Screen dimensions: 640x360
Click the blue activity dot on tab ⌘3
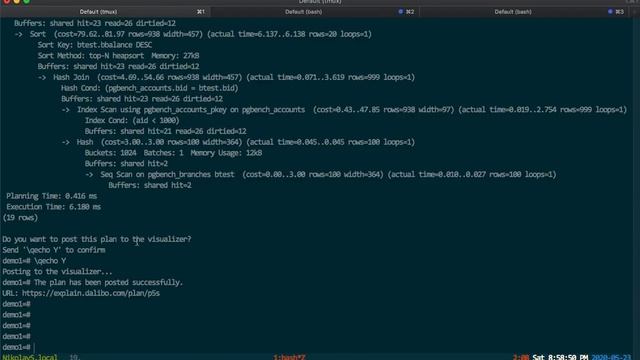tap(610, 12)
